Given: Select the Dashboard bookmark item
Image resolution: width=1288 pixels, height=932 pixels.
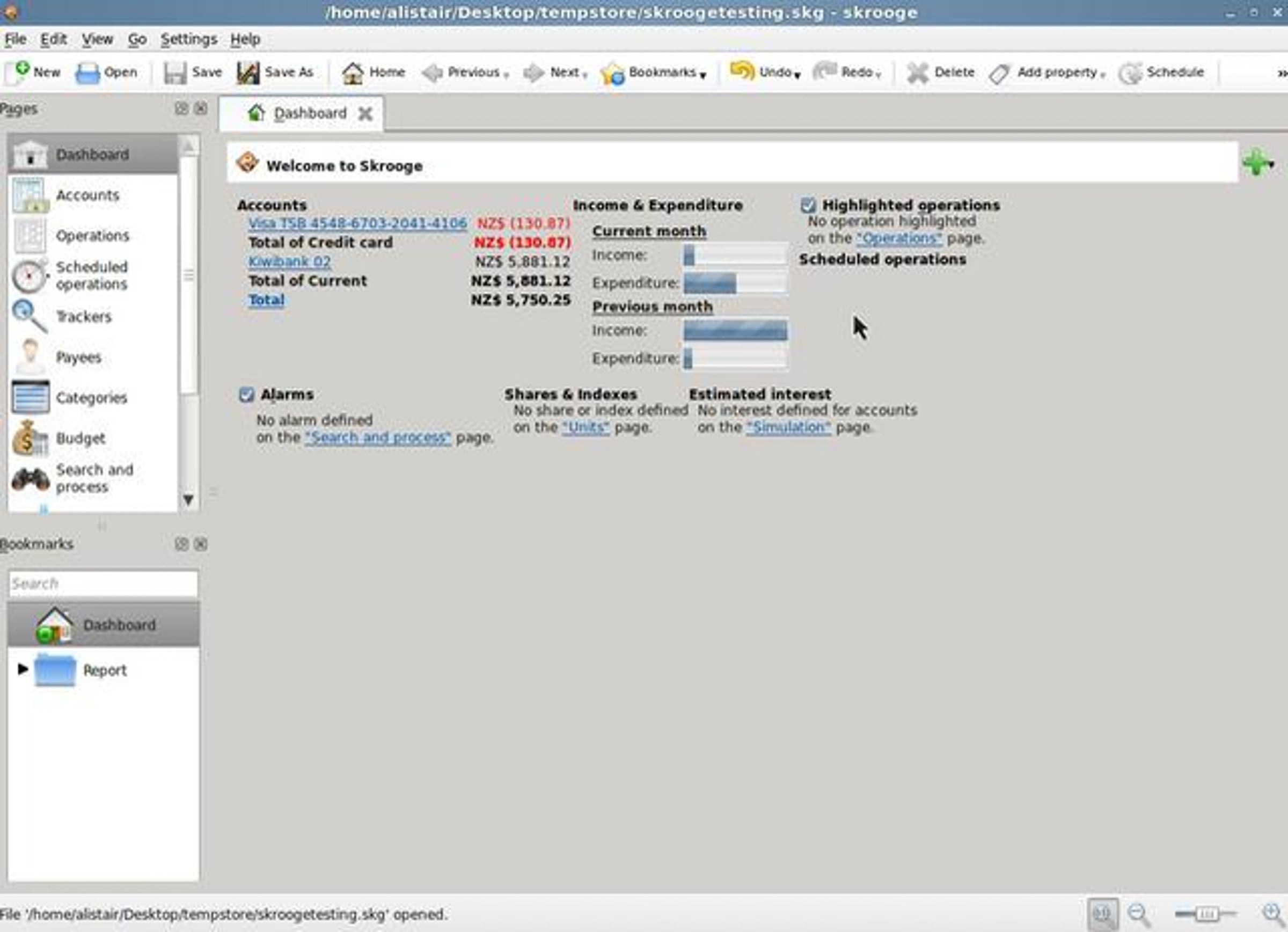Looking at the screenshot, I should click(x=104, y=625).
